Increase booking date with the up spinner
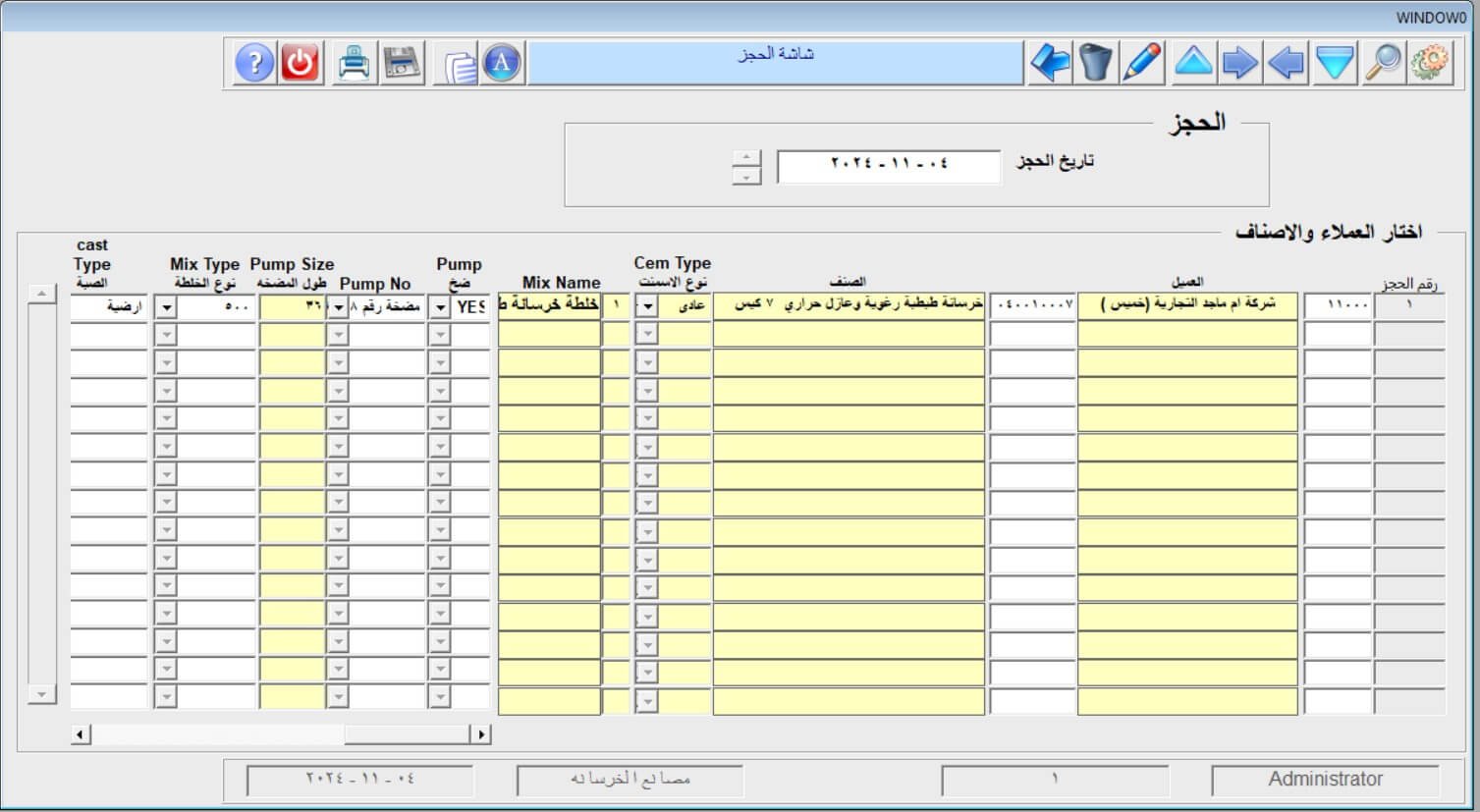1480x812 pixels. (746, 158)
